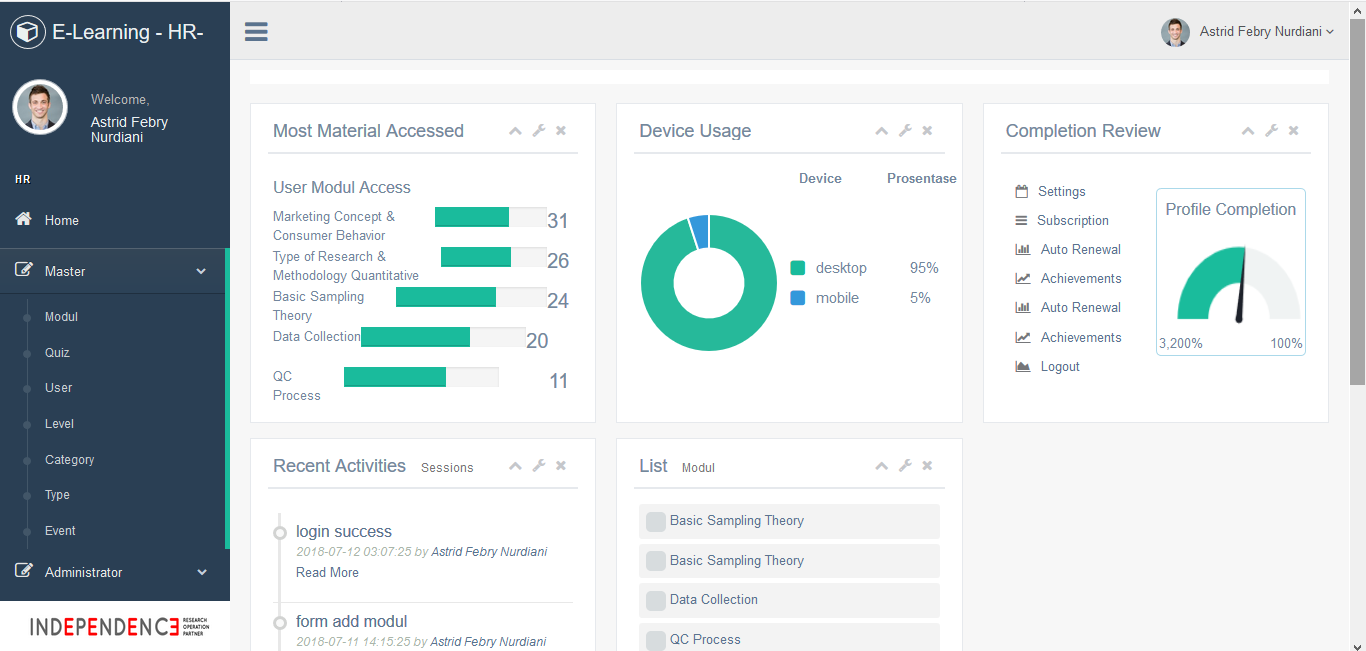1366x651 pixels.
Task: Open the Quiz item in sidebar
Action: pos(57,353)
